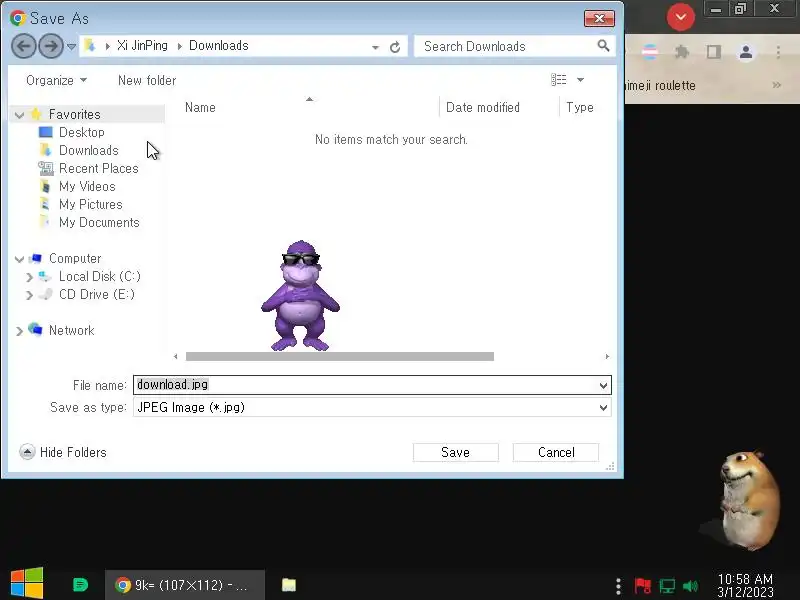Click the Save button
The width and height of the screenshot is (800, 600).
456,453
